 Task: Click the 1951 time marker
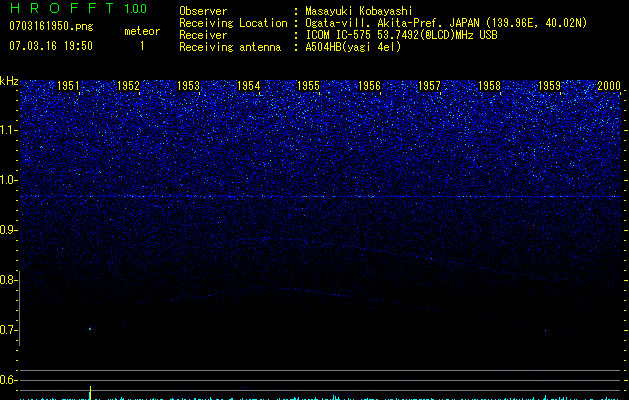click(68, 87)
